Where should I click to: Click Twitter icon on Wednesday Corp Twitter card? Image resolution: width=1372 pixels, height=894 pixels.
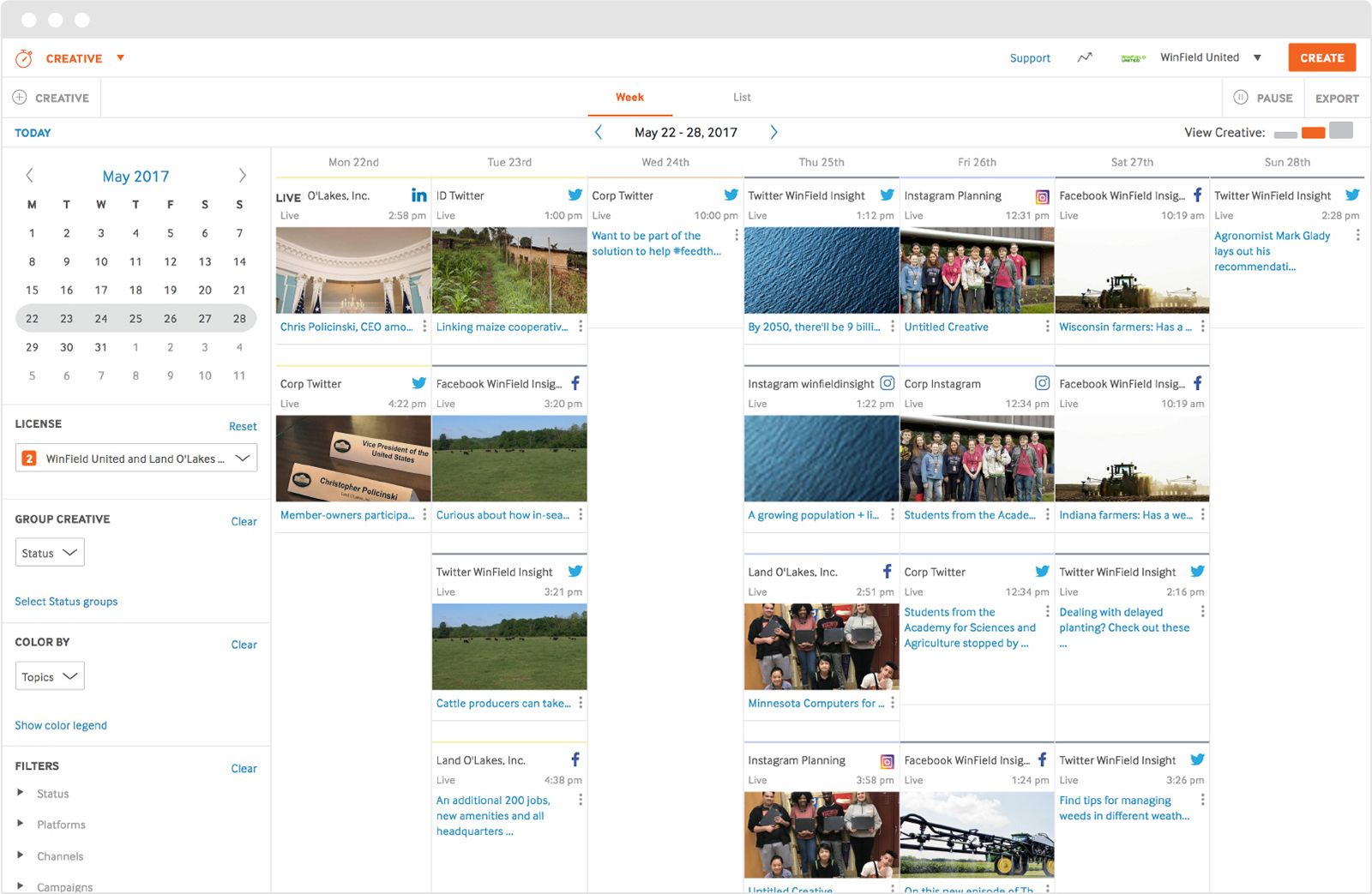(x=731, y=195)
